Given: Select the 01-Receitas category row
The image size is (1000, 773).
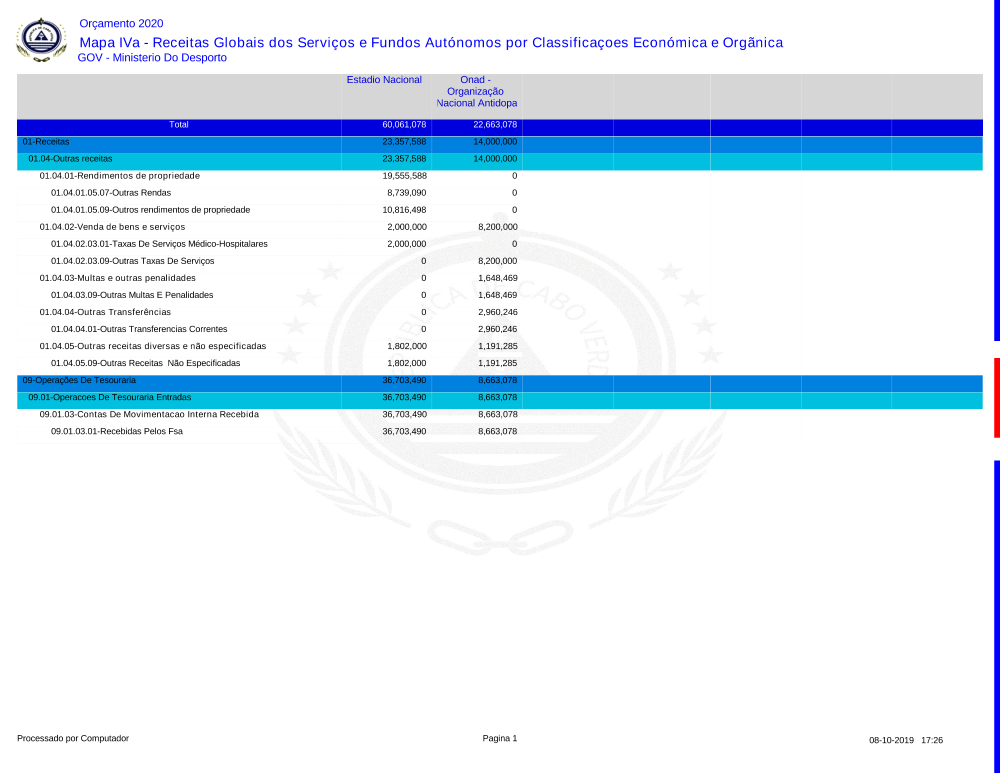Looking at the screenshot, I should point(46,142).
